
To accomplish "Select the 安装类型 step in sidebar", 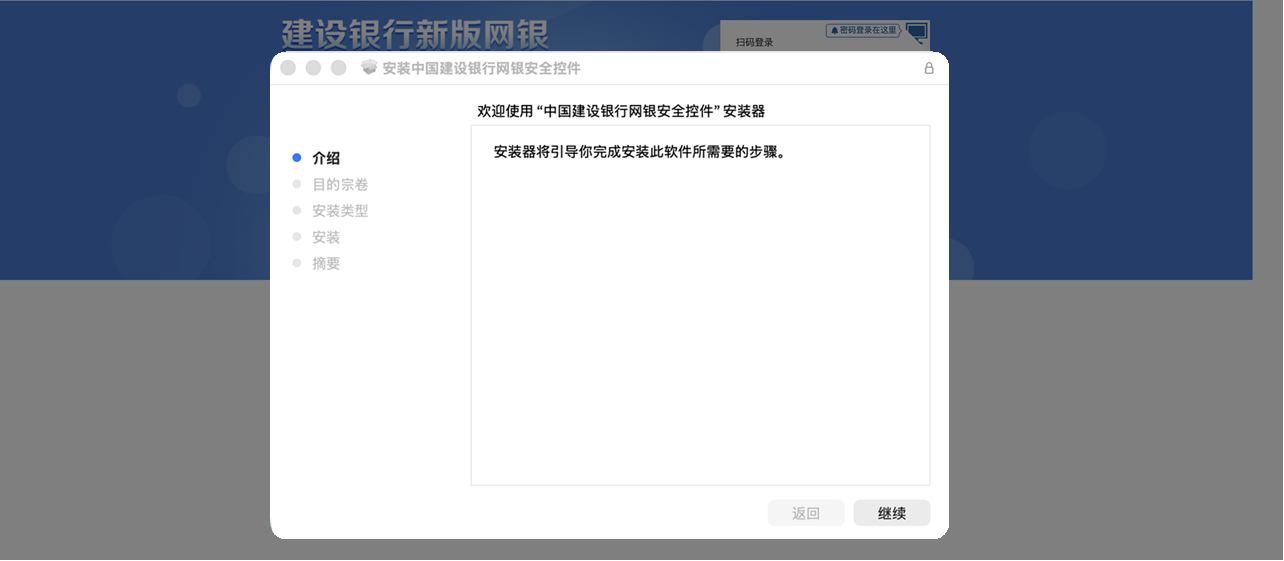I will click(340, 211).
